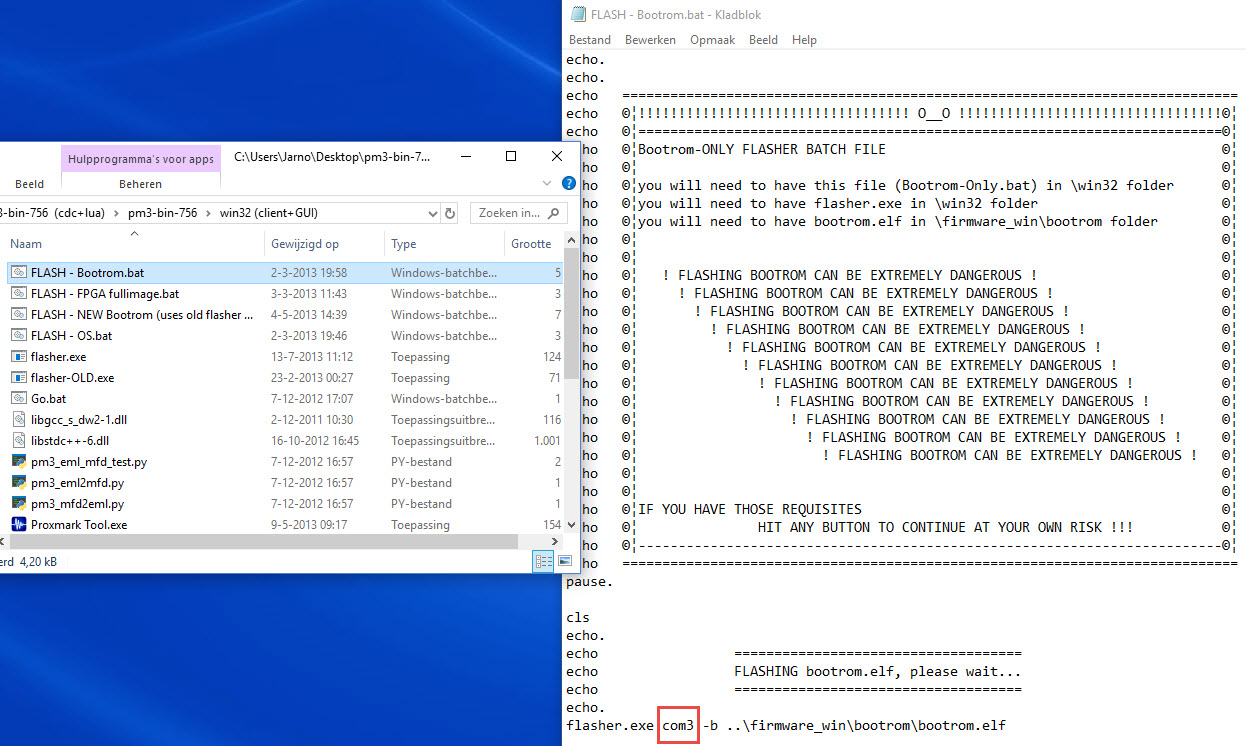Image resolution: width=1246 pixels, height=746 pixels.
Task: Click the Hulpprogramma's voor apps tab header
Action: [x=141, y=158]
